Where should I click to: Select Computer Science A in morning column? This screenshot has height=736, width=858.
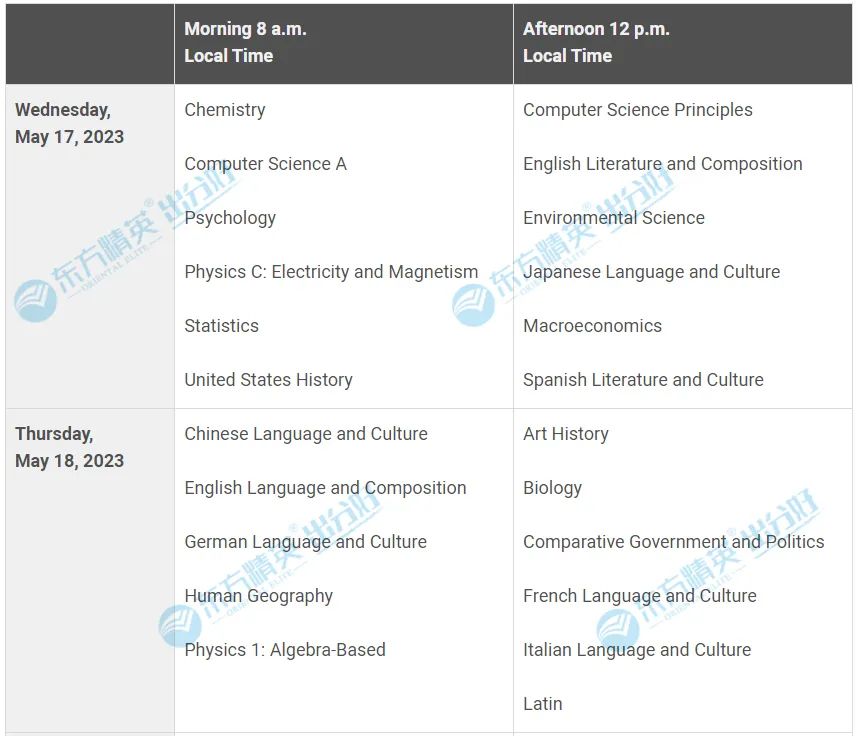[265, 164]
